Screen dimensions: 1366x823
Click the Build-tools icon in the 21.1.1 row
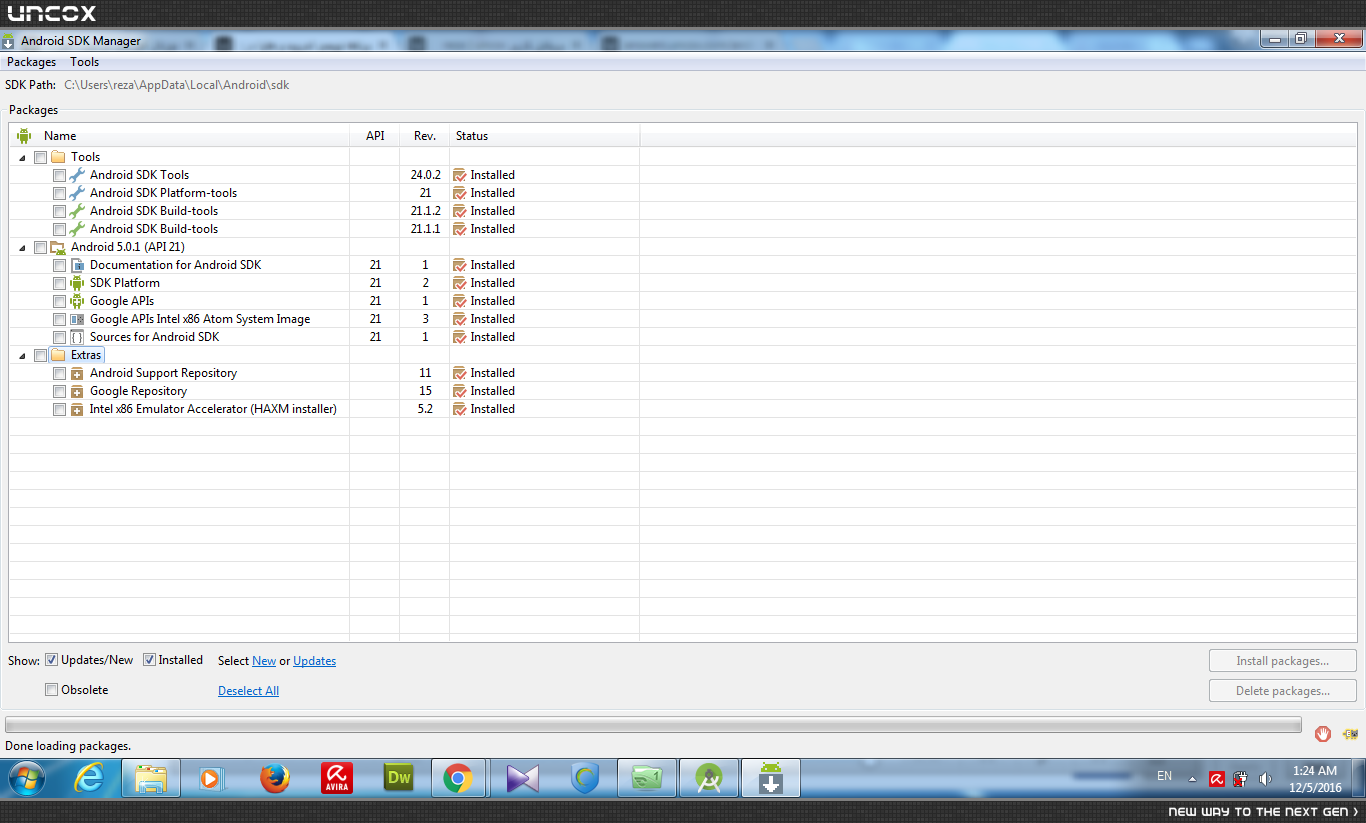point(77,229)
